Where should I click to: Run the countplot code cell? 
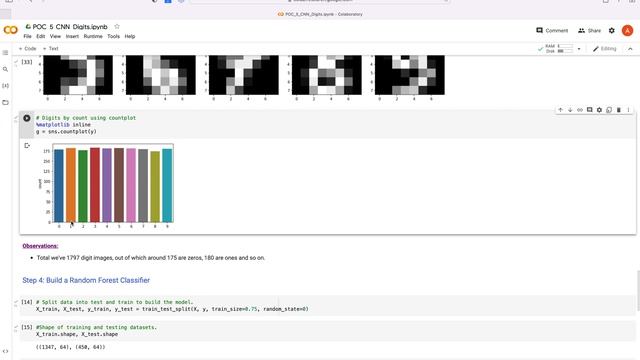pyautogui.click(x=27, y=118)
